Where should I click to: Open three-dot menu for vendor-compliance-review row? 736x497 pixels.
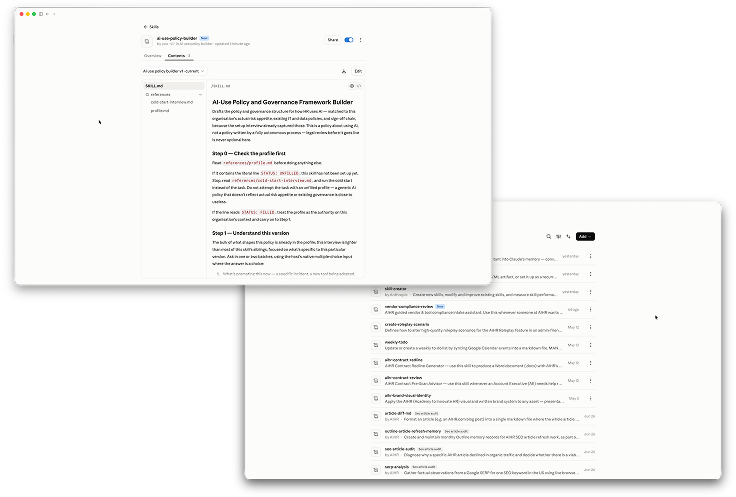(x=590, y=310)
